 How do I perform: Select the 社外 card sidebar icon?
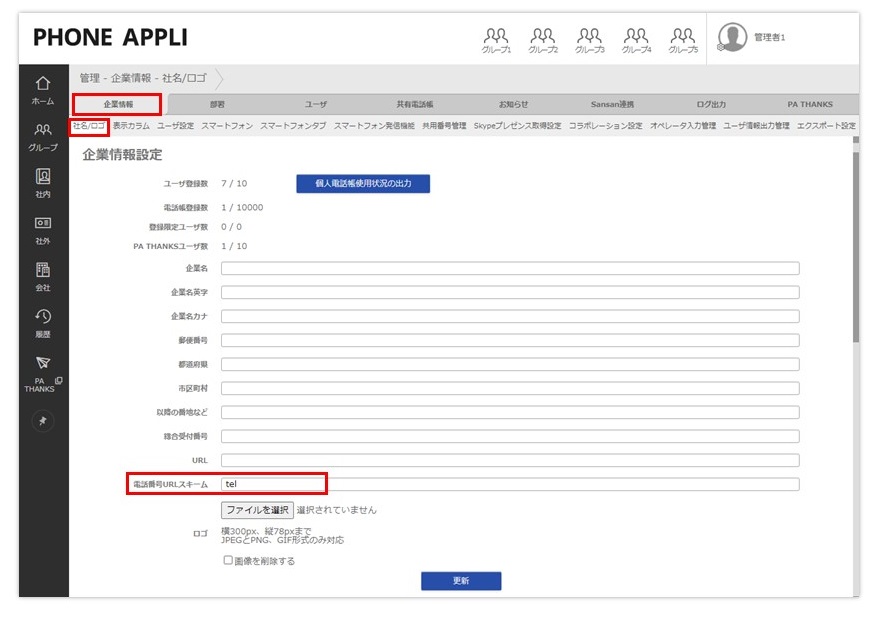pyautogui.click(x=42, y=228)
